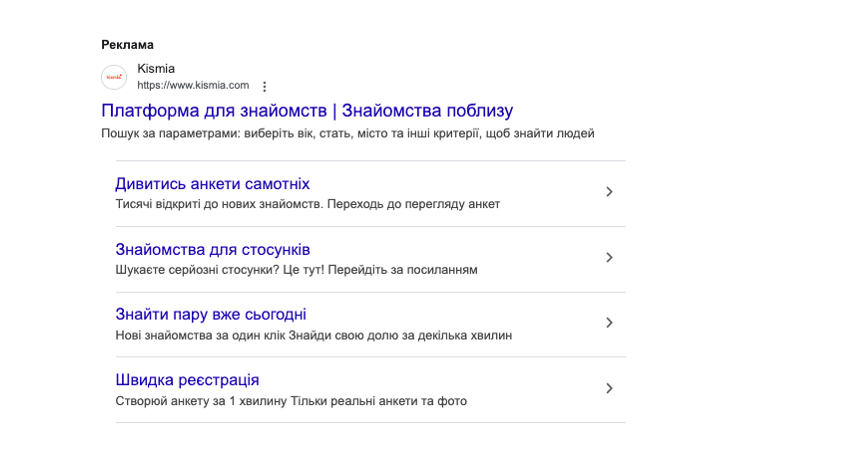Click chevron beside Швидка реєстрація
Image resolution: width=843 pixels, height=464 pixels.
[x=609, y=388]
